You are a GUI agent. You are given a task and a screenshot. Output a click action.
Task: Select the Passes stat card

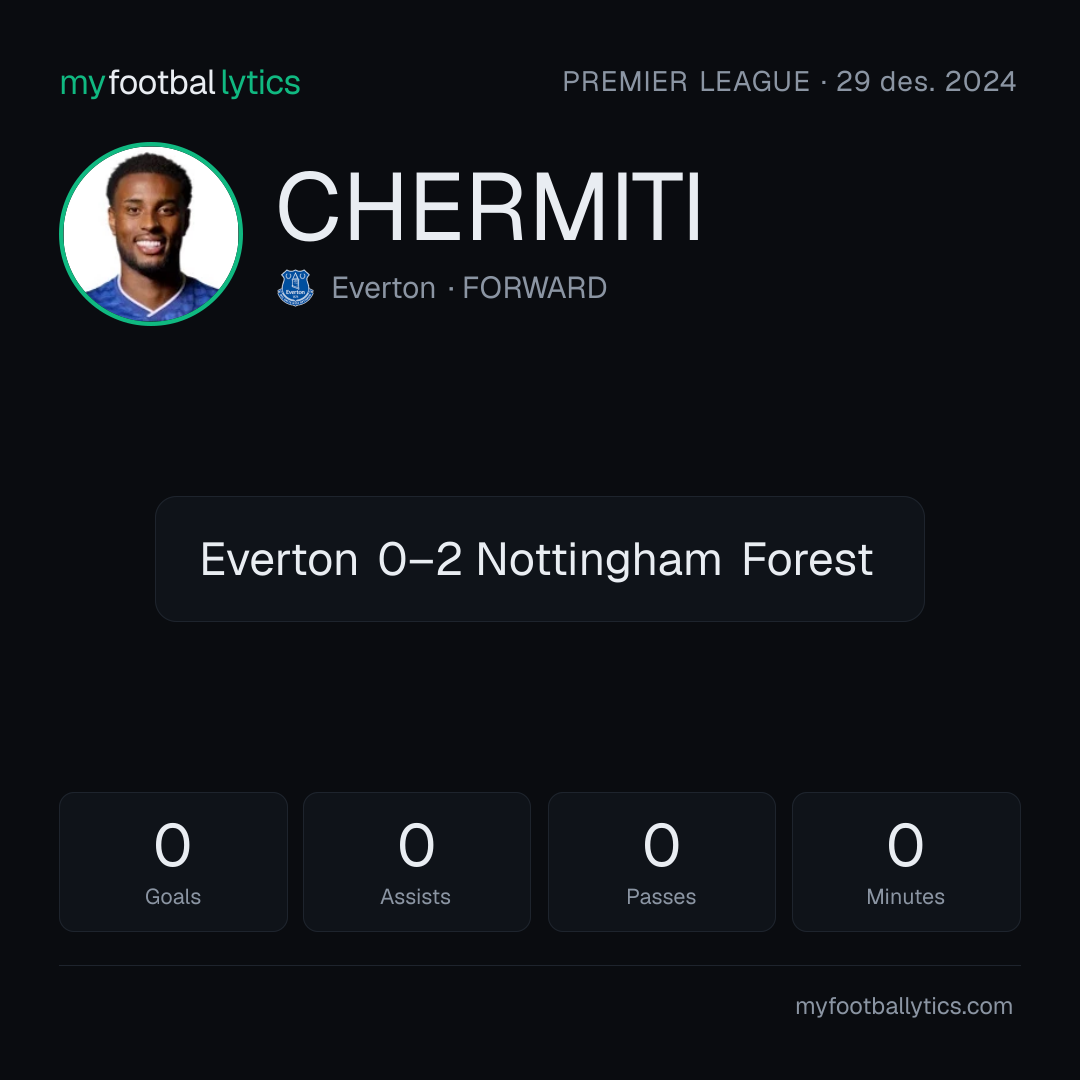[x=661, y=862]
